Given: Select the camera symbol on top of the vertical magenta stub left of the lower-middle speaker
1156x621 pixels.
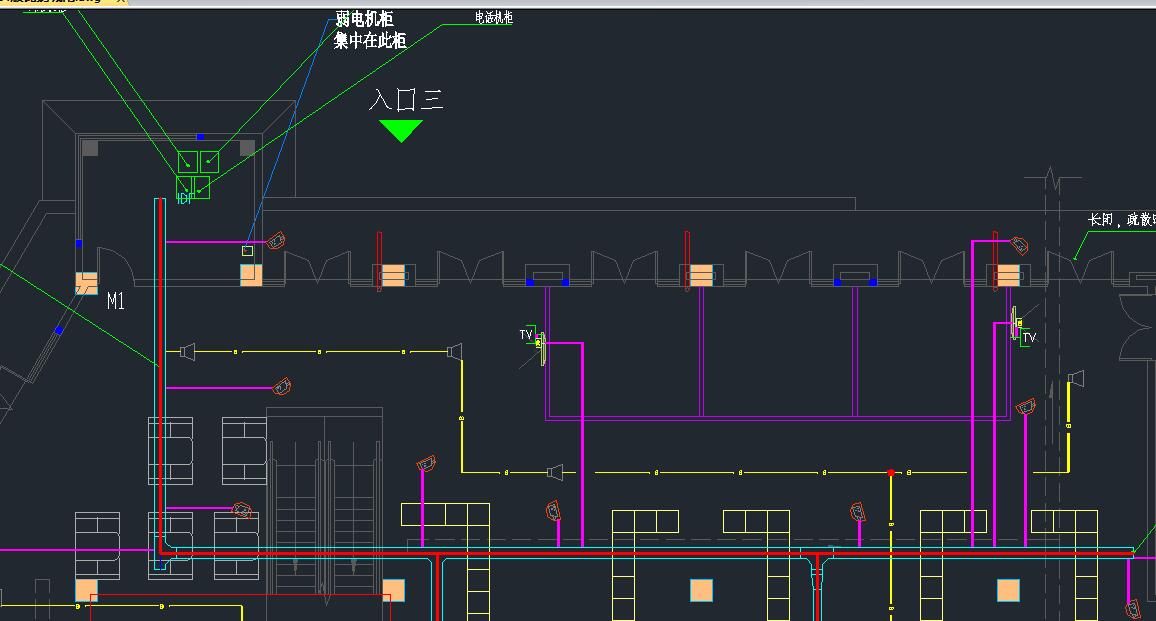Looking at the screenshot, I should [x=426, y=463].
